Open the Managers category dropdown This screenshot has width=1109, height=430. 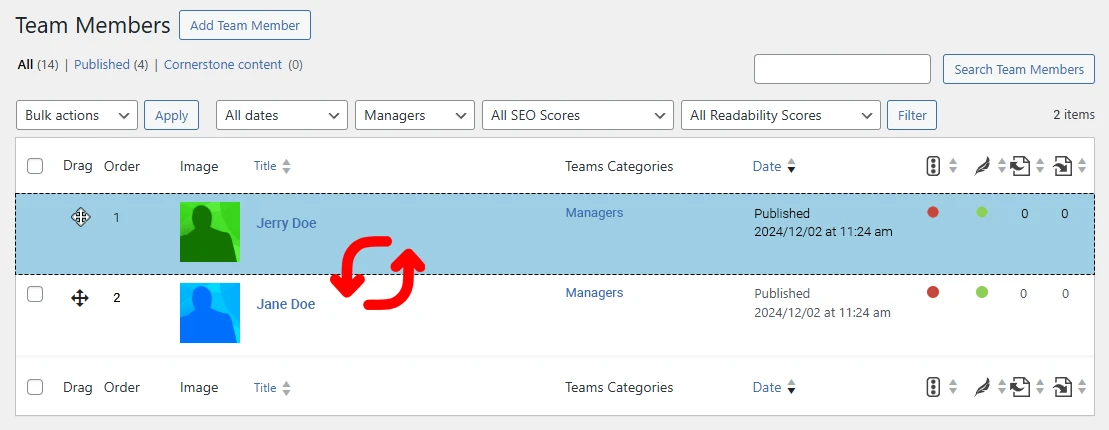[414, 115]
